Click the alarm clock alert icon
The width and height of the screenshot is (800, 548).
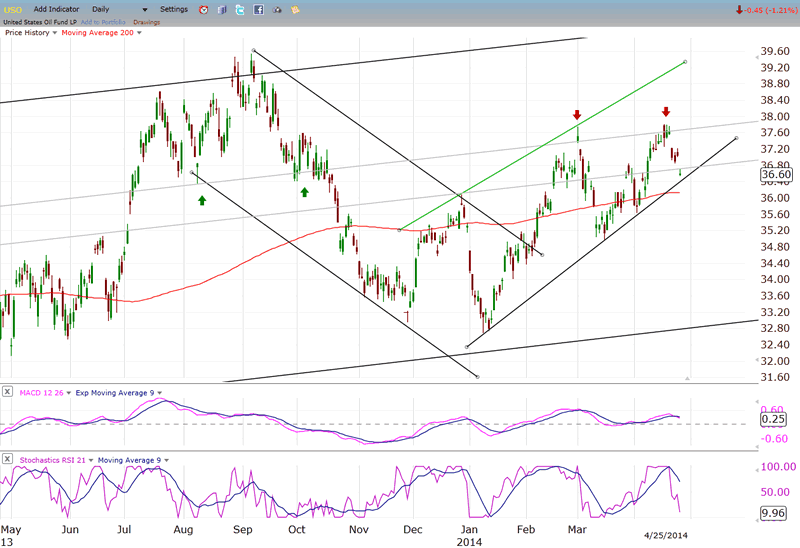click(x=205, y=9)
